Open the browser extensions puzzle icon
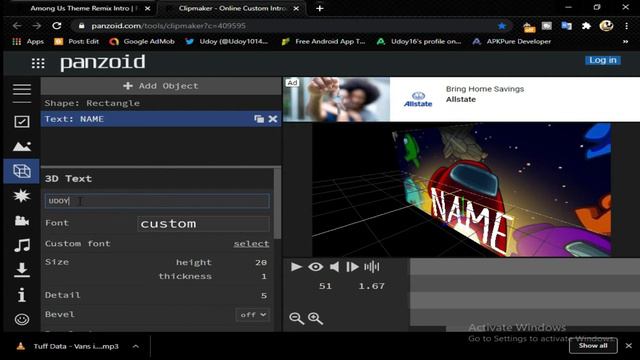The height and width of the screenshot is (360, 640). coord(587,26)
